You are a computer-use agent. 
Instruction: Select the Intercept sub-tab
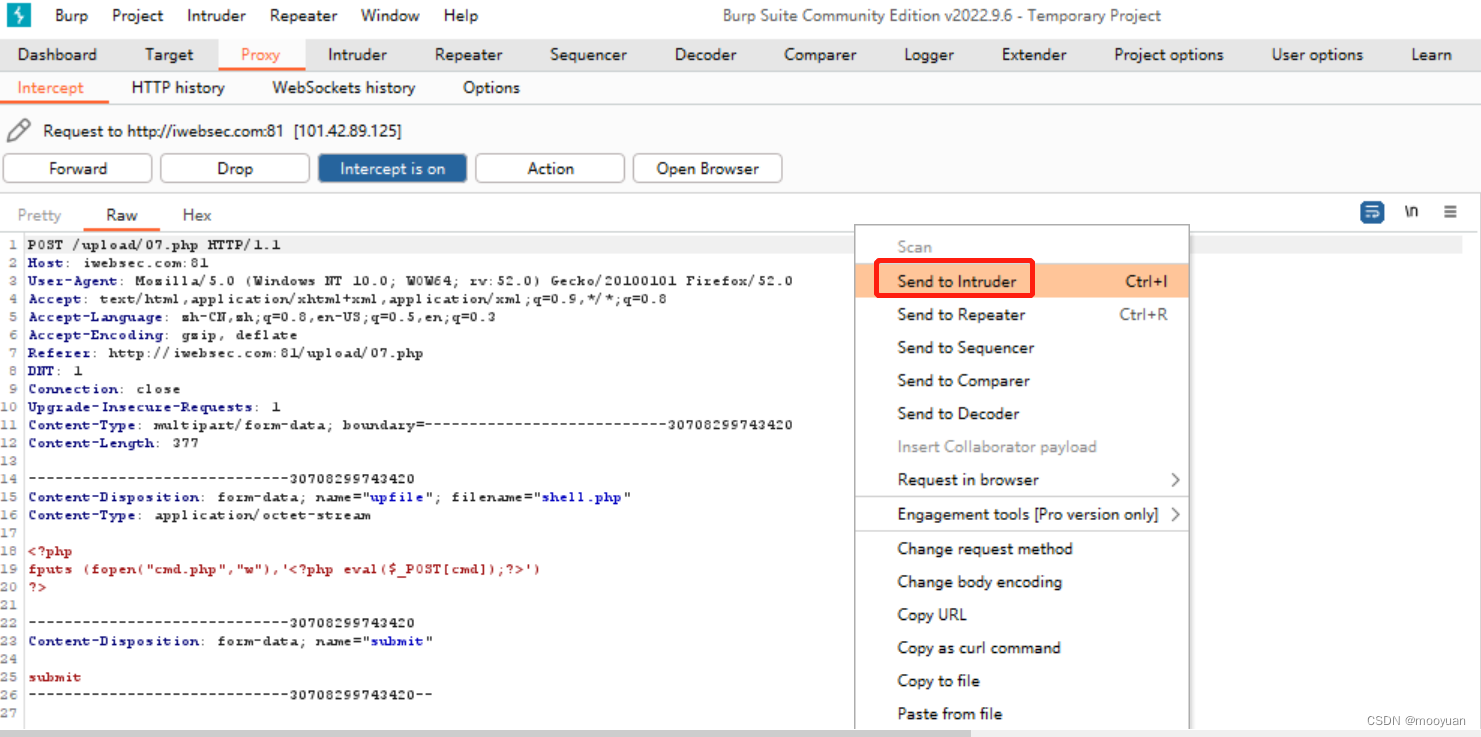pos(51,88)
